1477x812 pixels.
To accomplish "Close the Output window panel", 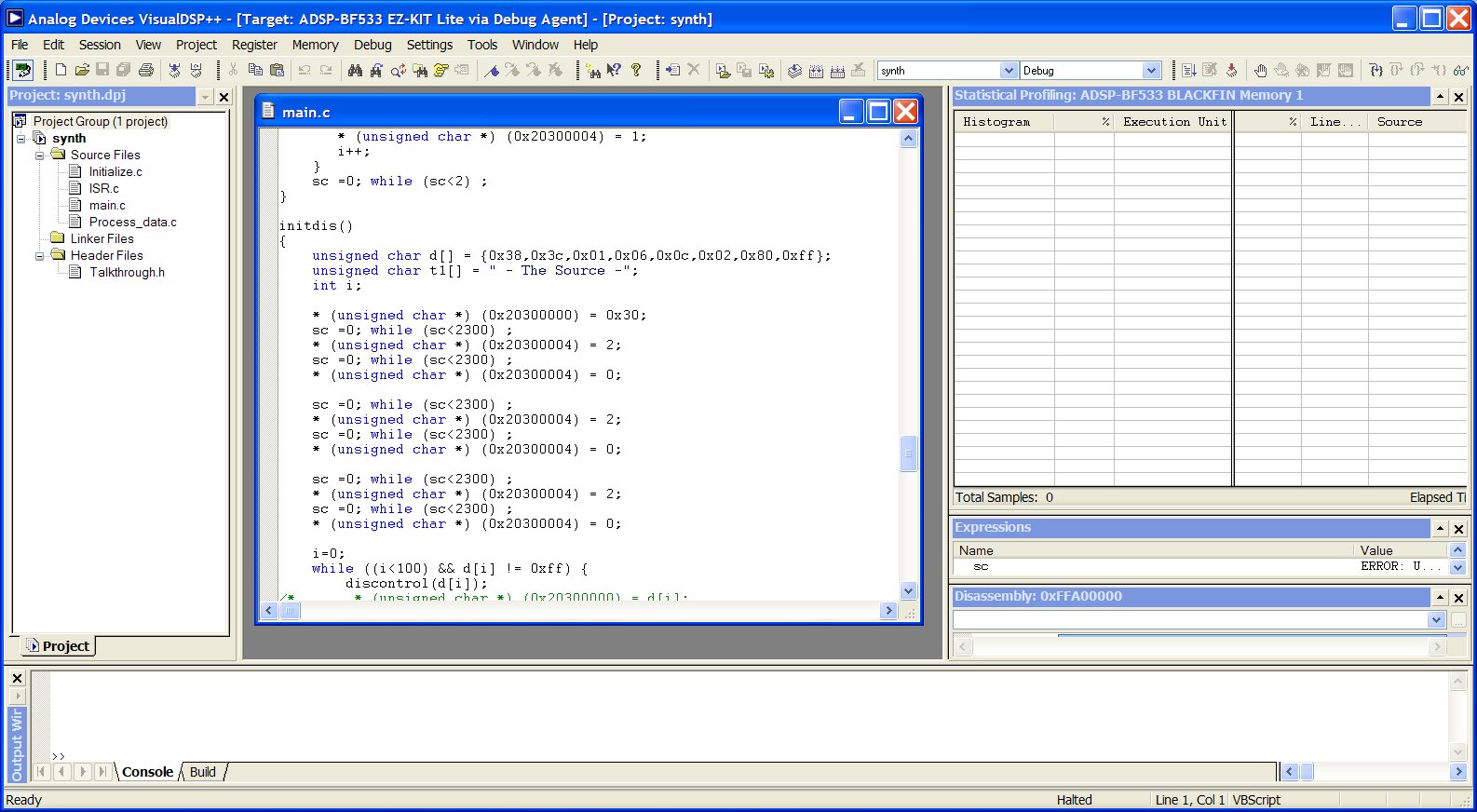I will [x=17, y=679].
